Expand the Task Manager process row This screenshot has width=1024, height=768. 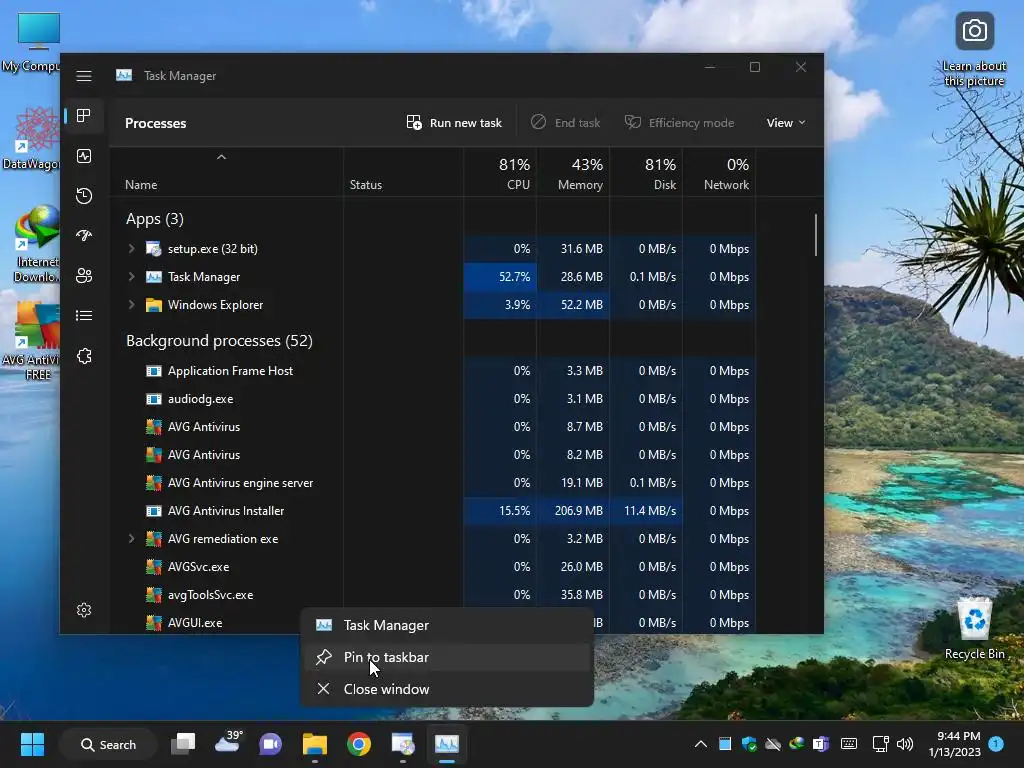click(x=131, y=277)
